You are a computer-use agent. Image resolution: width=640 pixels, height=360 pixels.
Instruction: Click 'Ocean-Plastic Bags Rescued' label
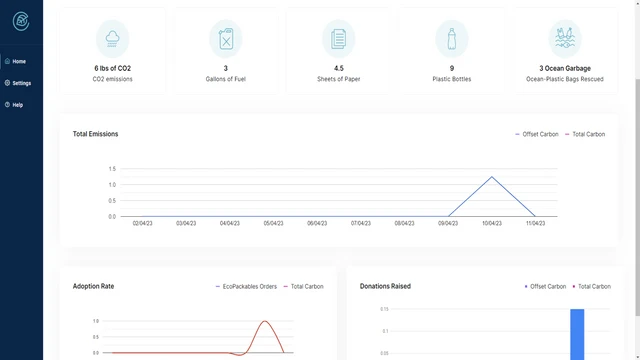(x=565, y=79)
